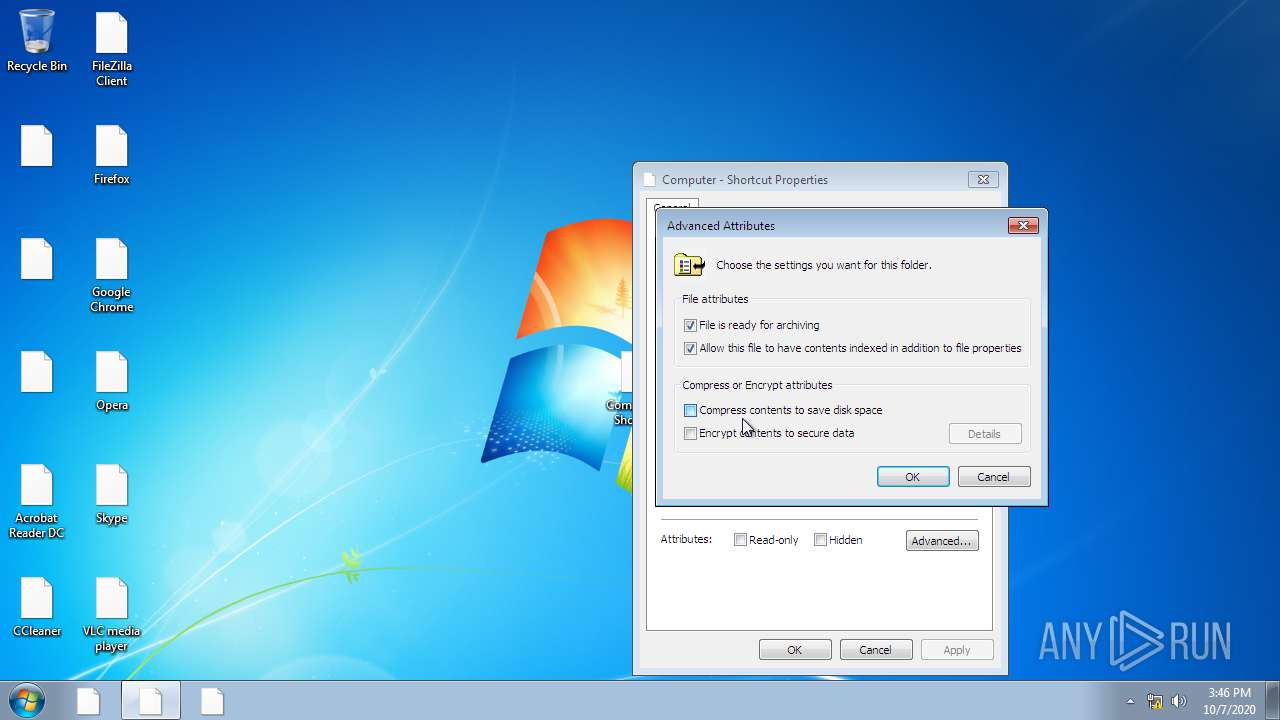Click the Show desktop strip at taskbar end
This screenshot has height=720, width=1280.
(x=1272, y=700)
